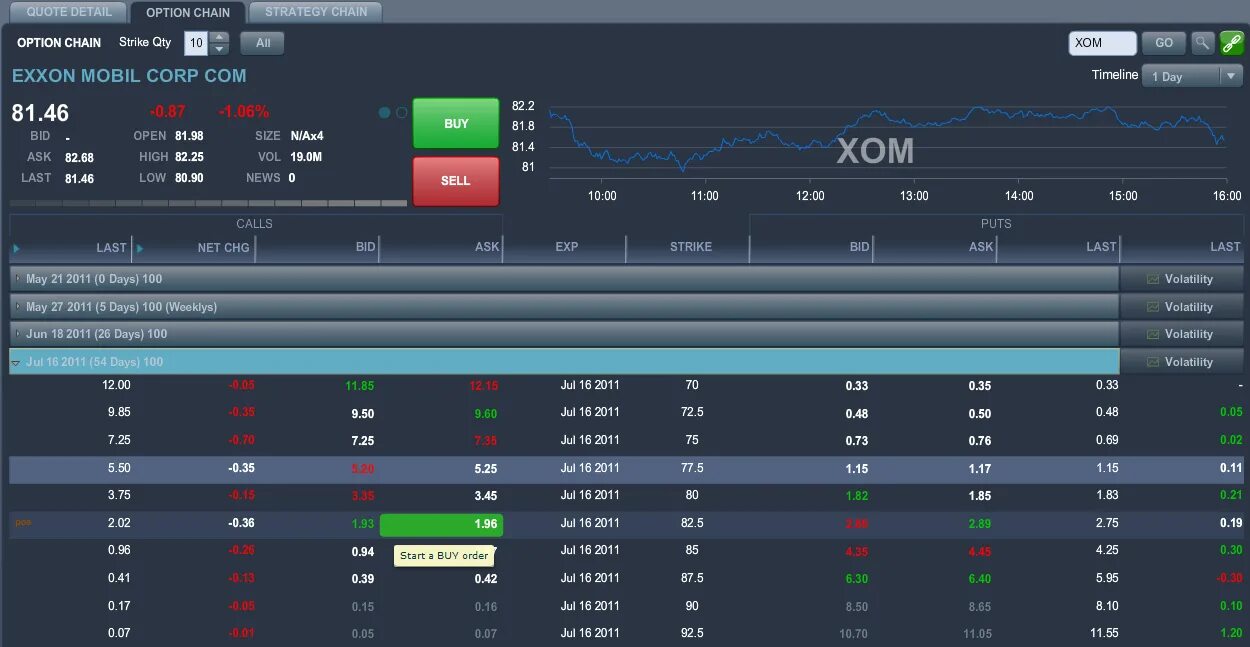The image size is (1250, 647).
Task: Click call last price 12.00 at strike 70
Action: click(116, 385)
